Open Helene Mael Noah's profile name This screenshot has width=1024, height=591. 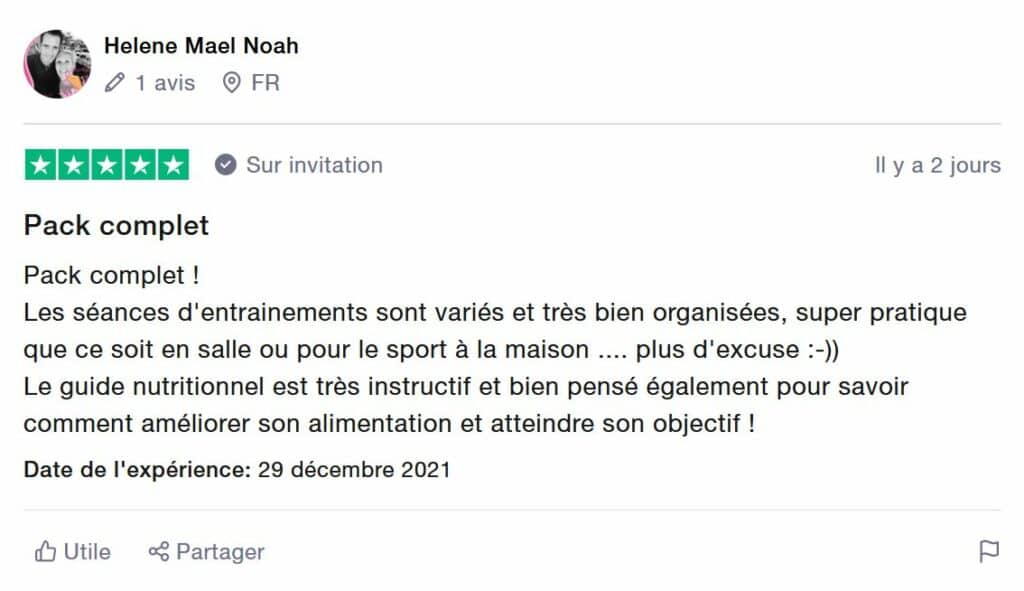(201, 46)
